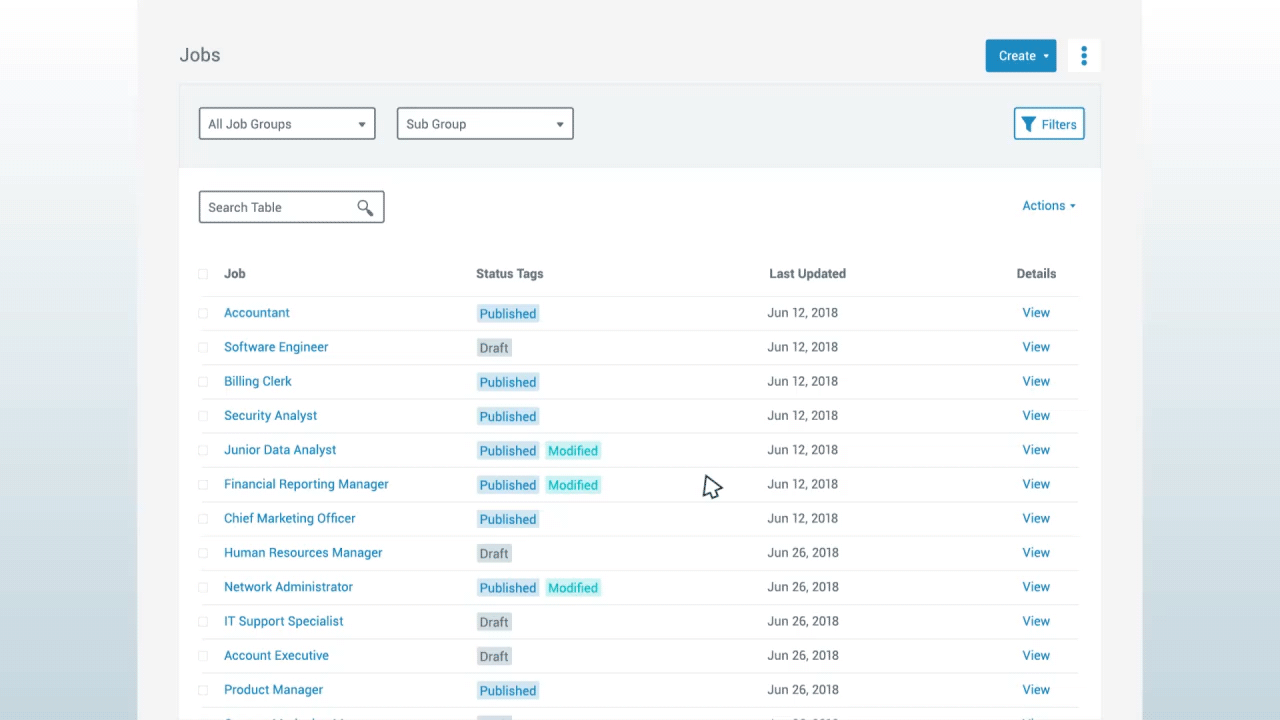1280x720 pixels.
Task: Check the Software Engineer row checkbox
Action: click(x=203, y=347)
